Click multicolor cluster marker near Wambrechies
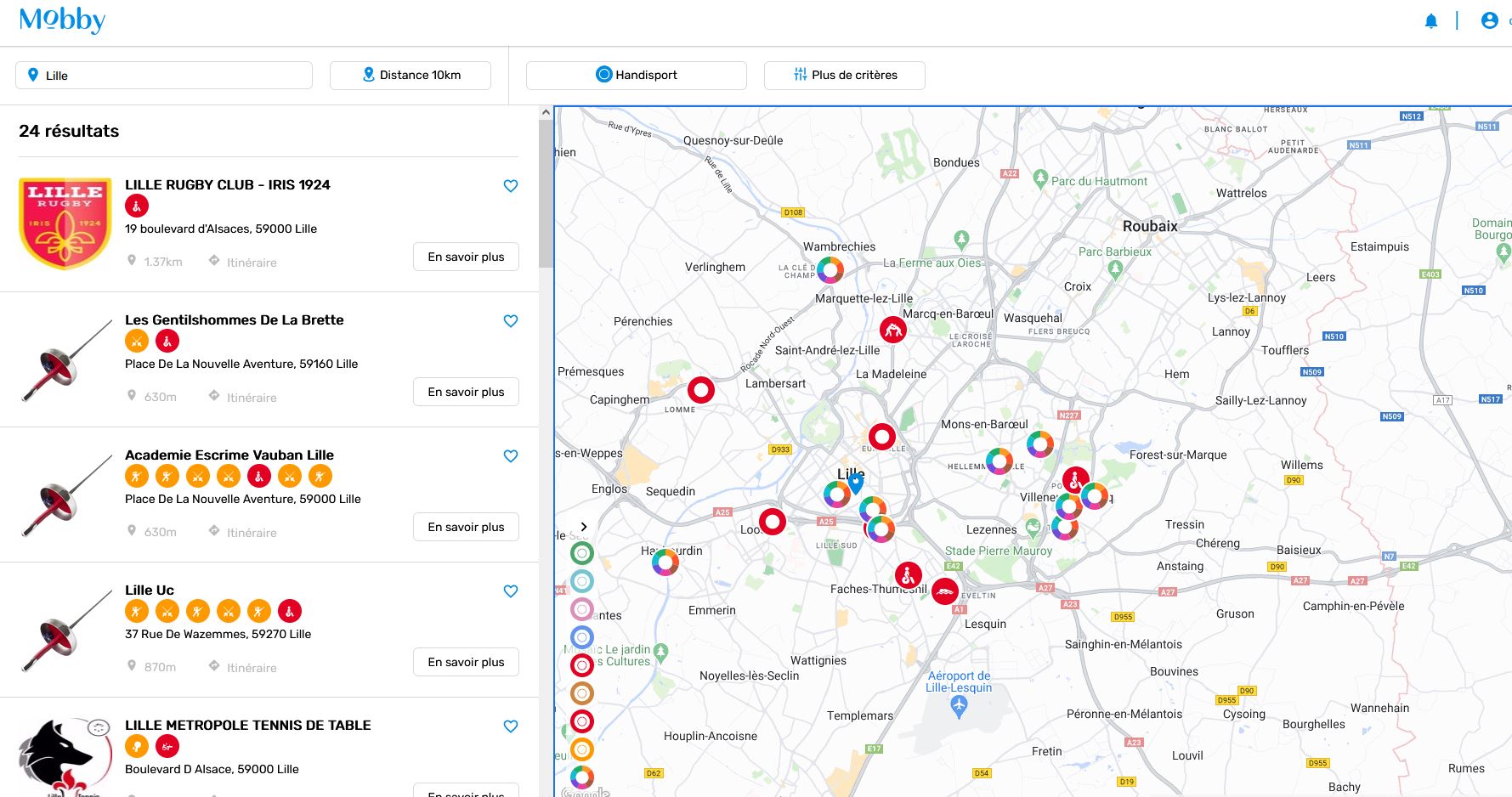This screenshot has width=1512, height=797. pyautogui.click(x=830, y=269)
